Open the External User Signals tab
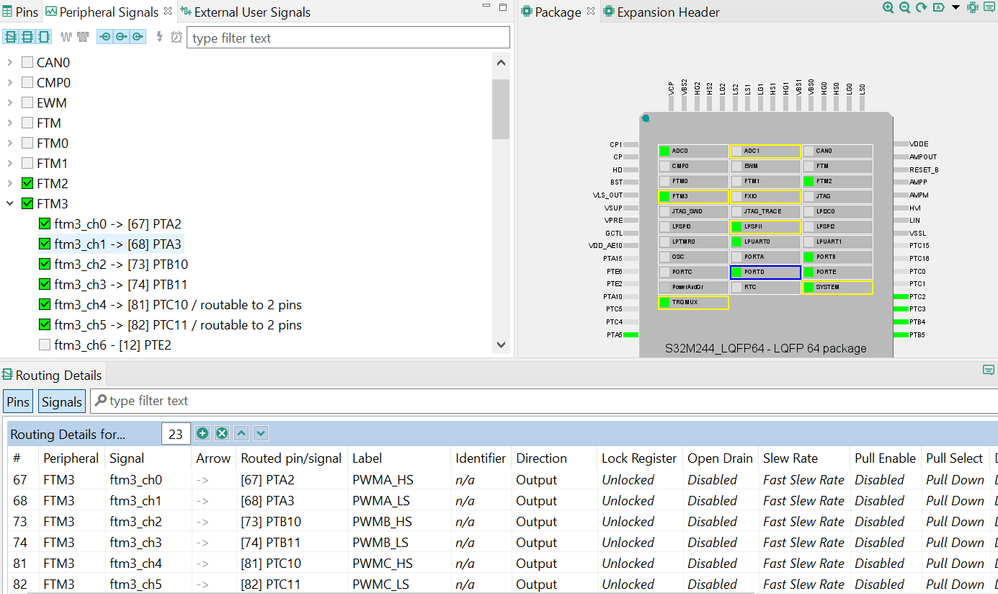 [246, 11]
